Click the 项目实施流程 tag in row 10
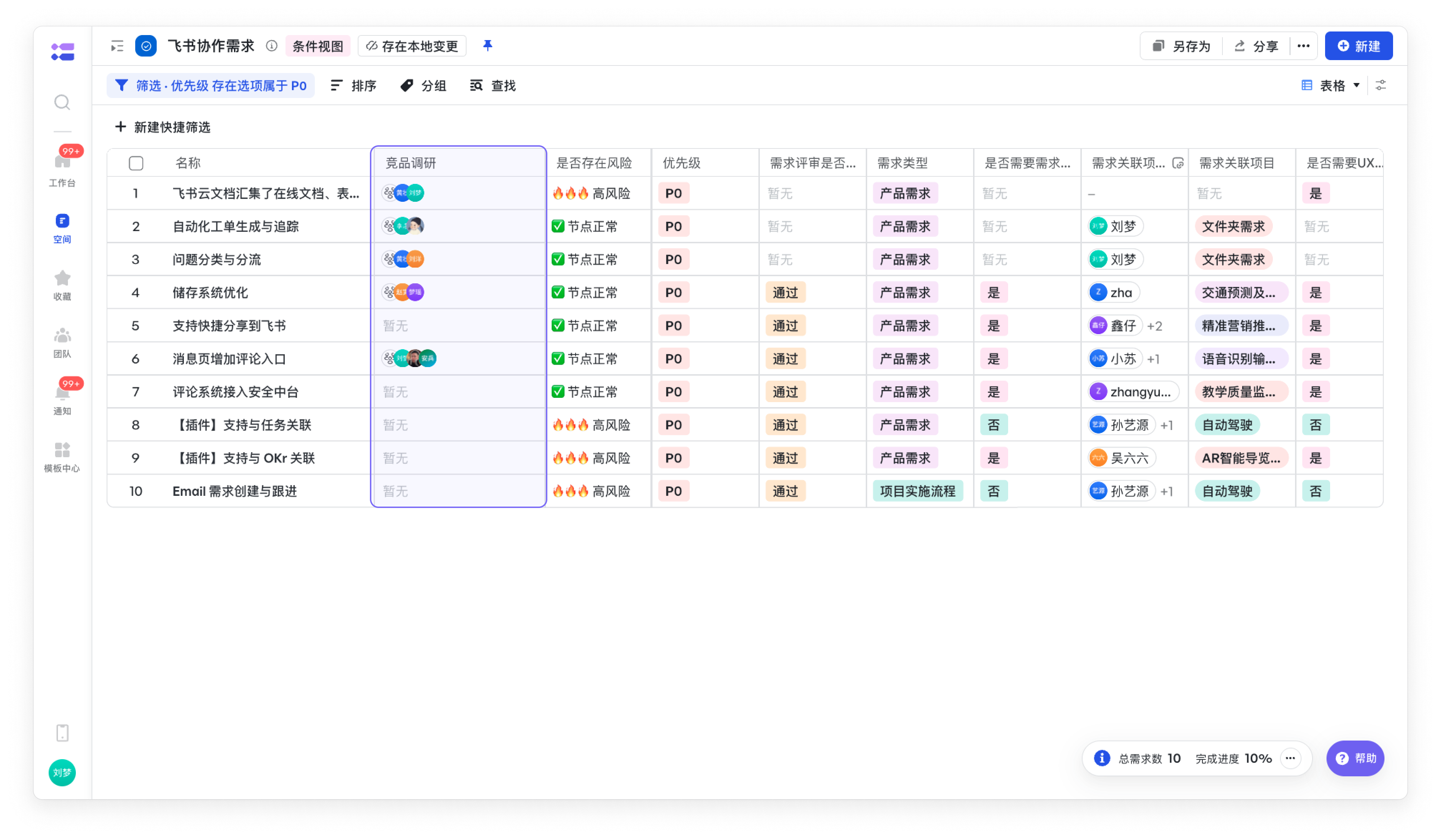This screenshot has width=1441, height=840. point(918,491)
